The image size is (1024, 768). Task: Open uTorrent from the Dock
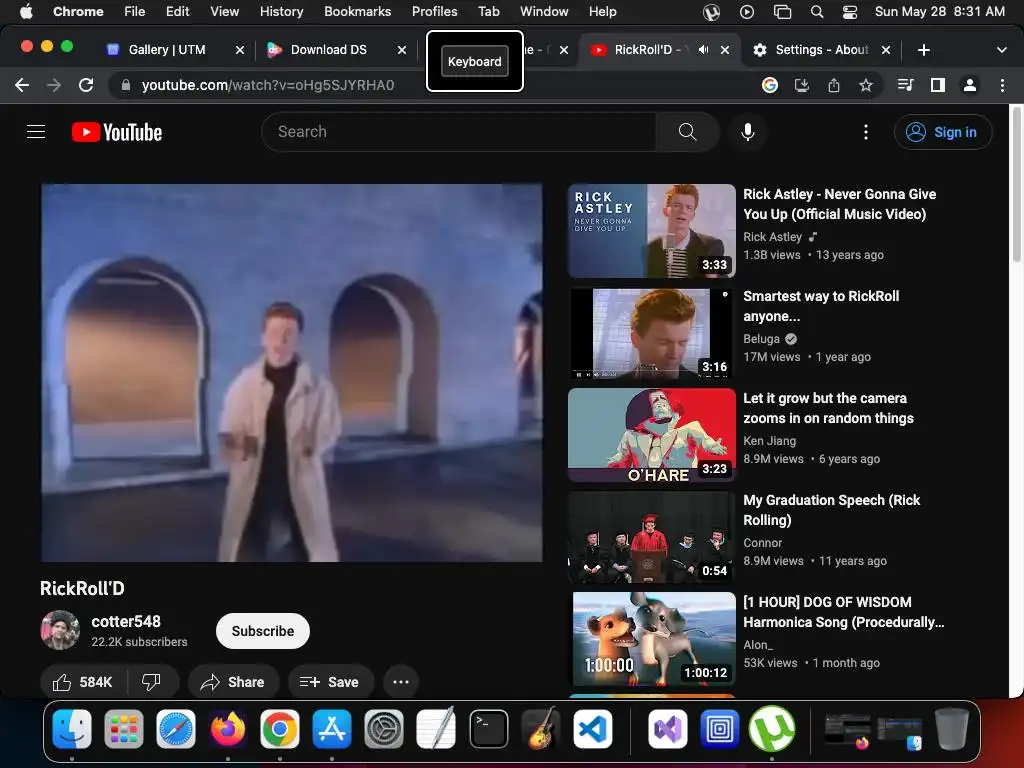(772, 729)
